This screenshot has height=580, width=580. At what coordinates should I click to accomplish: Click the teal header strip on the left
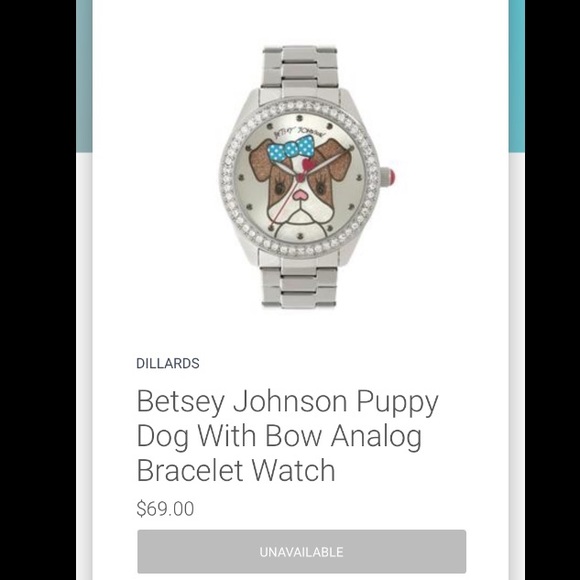[84, 76]
